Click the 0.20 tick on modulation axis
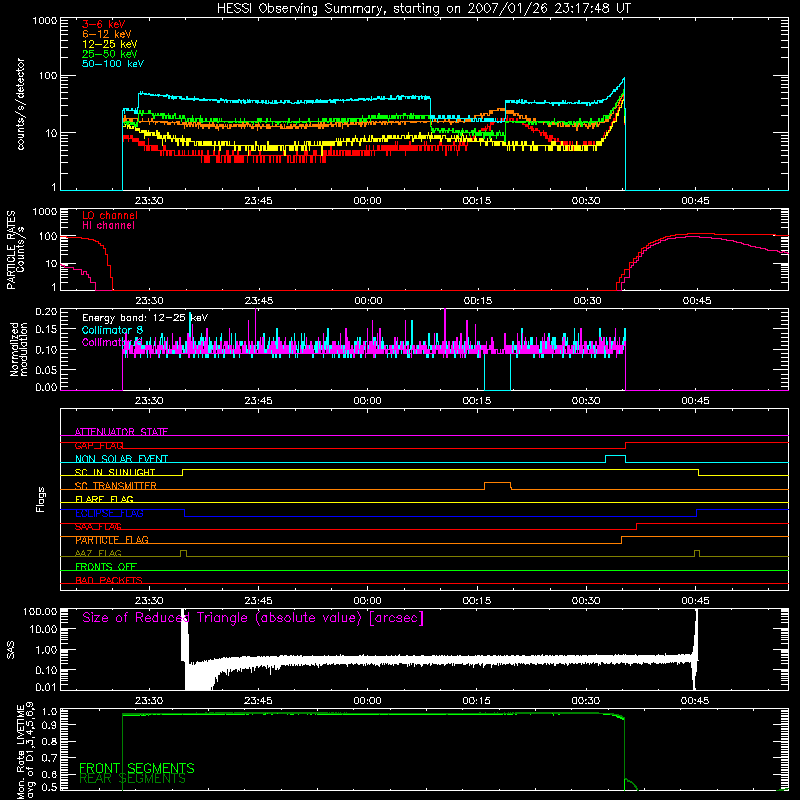This screenshot has height=800, width=800. (46, 311)
